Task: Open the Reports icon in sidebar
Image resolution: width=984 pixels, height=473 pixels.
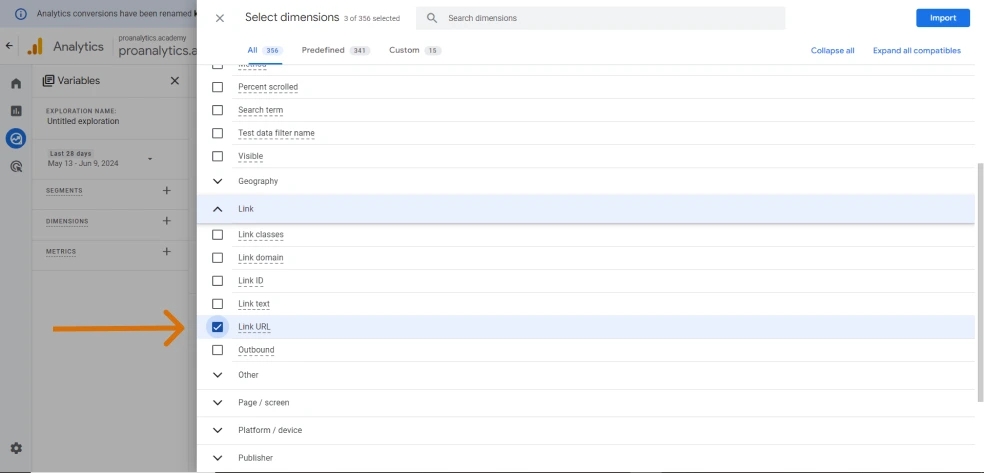Action: [16, 111]
